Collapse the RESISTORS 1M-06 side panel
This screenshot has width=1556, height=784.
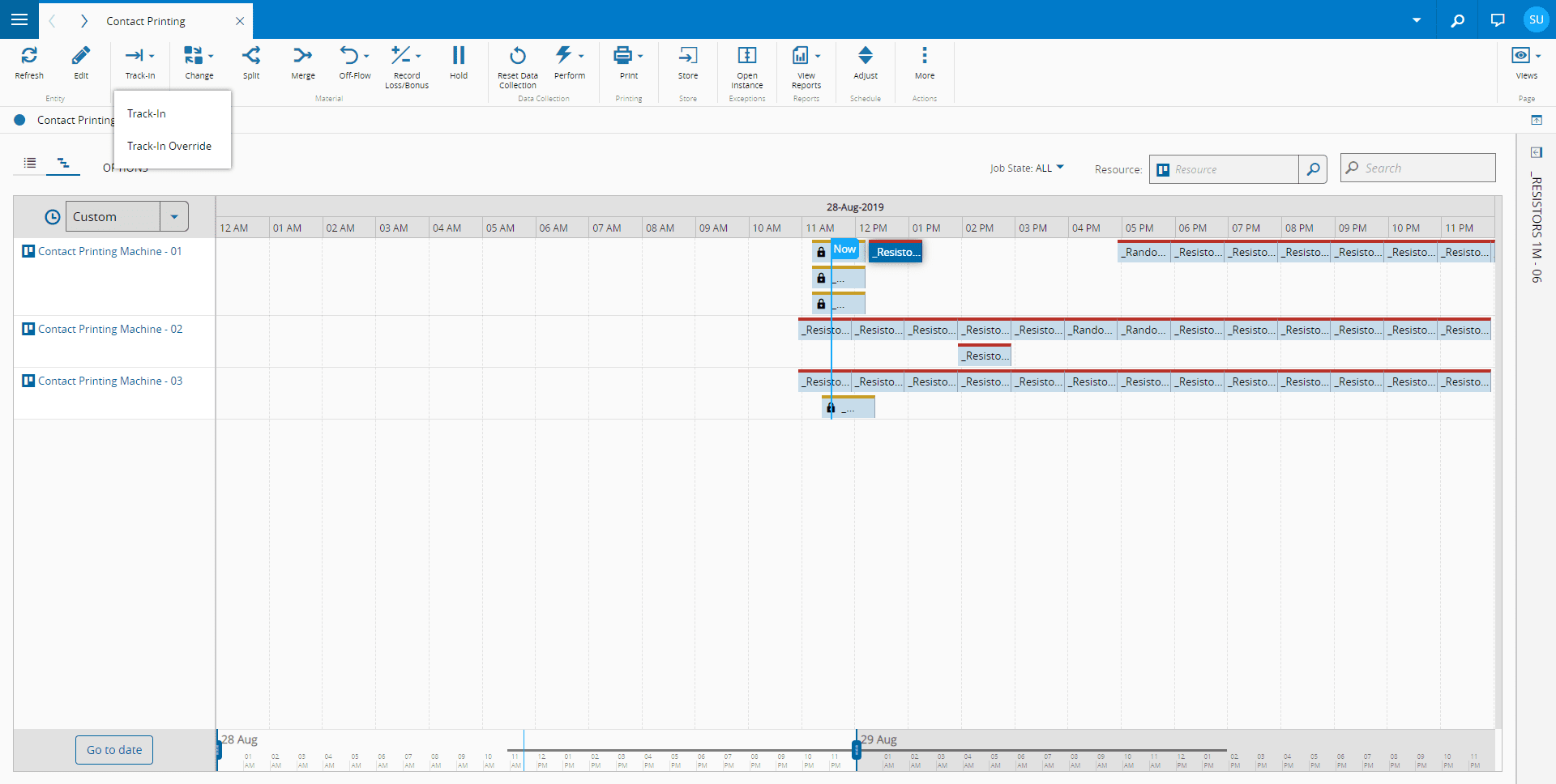pyautogui.click(x=1537, y=152)
